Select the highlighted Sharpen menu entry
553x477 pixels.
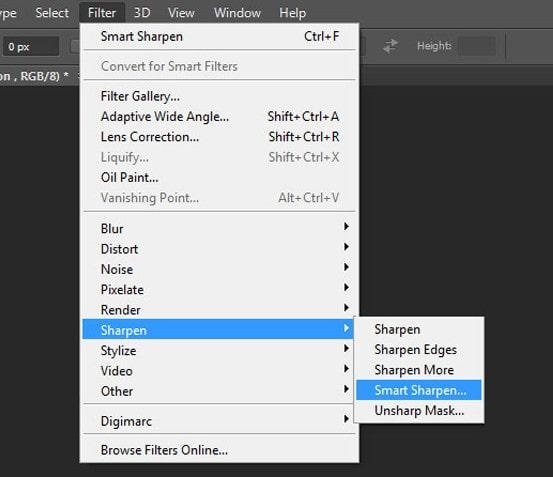click(218, 329)
